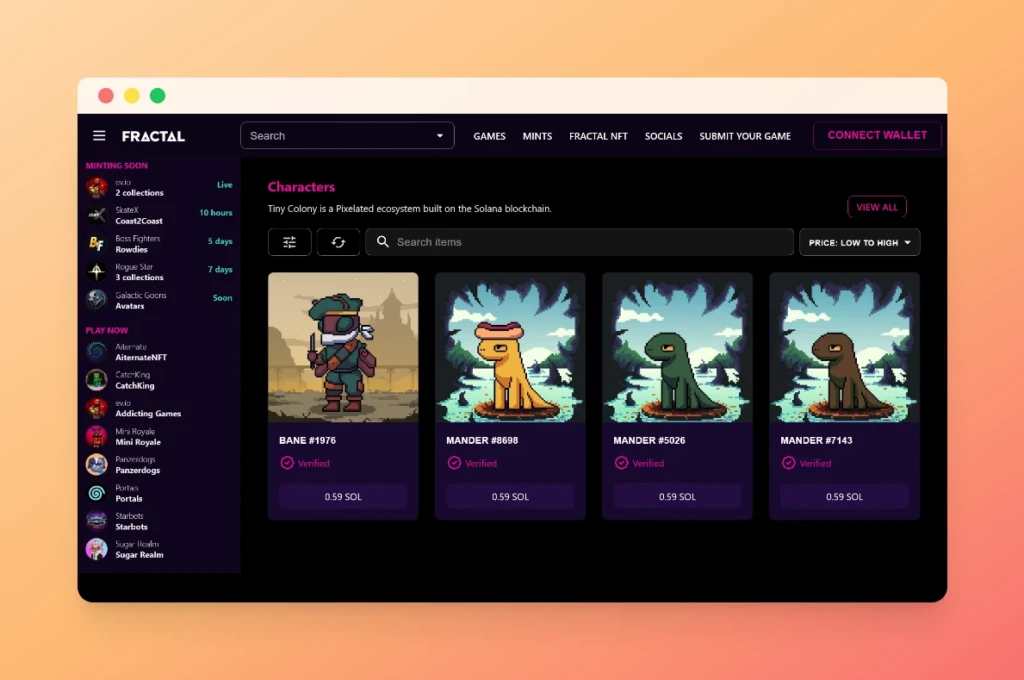Open the hamburger menu icon
Screen dimensions: 1024x680
(x=99, y=136)
